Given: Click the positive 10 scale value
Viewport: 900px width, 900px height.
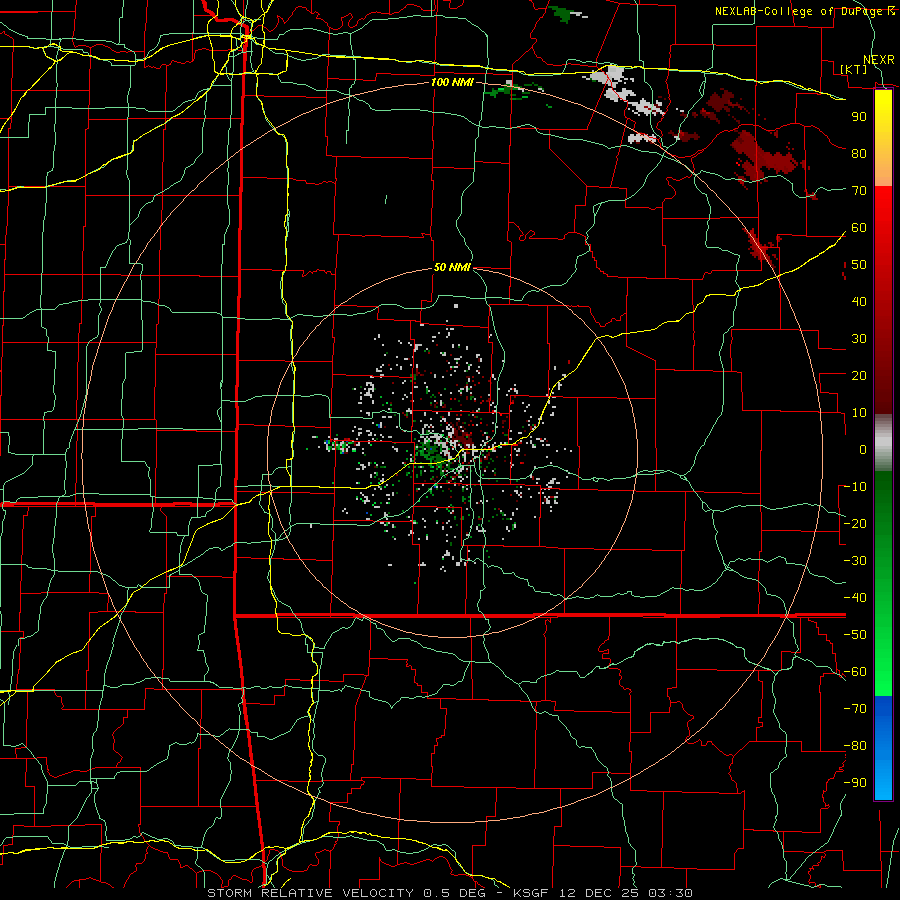Looking at the screenshot, I should [x=859, y=413].
